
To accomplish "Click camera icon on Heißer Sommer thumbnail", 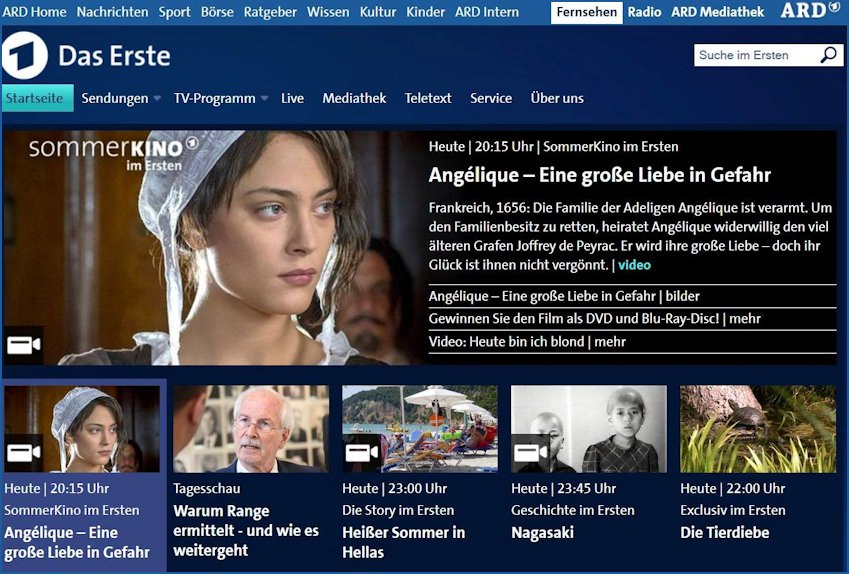I will point(361,453).
